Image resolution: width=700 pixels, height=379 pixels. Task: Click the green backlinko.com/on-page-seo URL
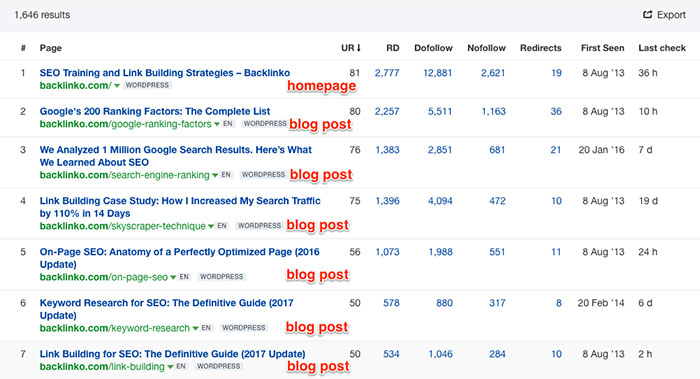[104, 277]
